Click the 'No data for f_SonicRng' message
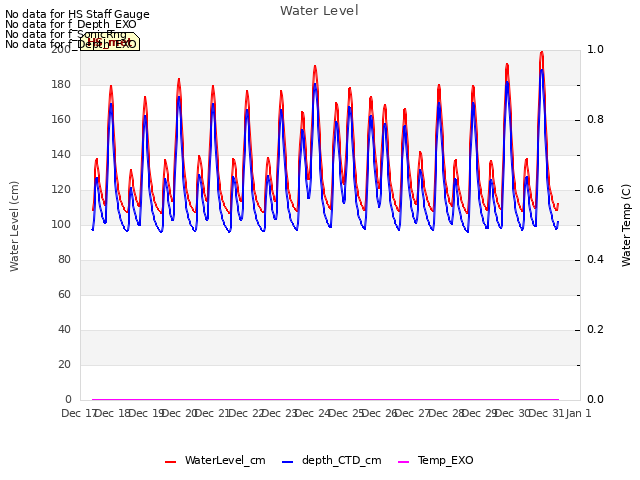 [66, 34]
